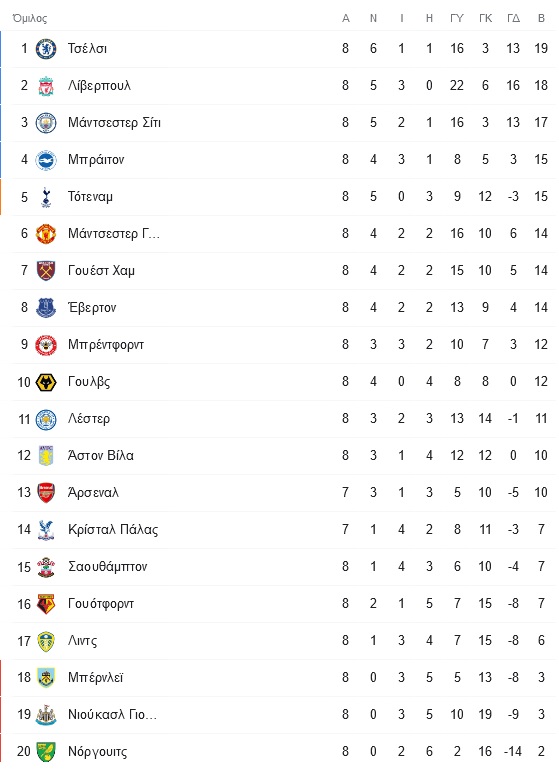Click the Tottenham cockerel logo

(46, 197)
